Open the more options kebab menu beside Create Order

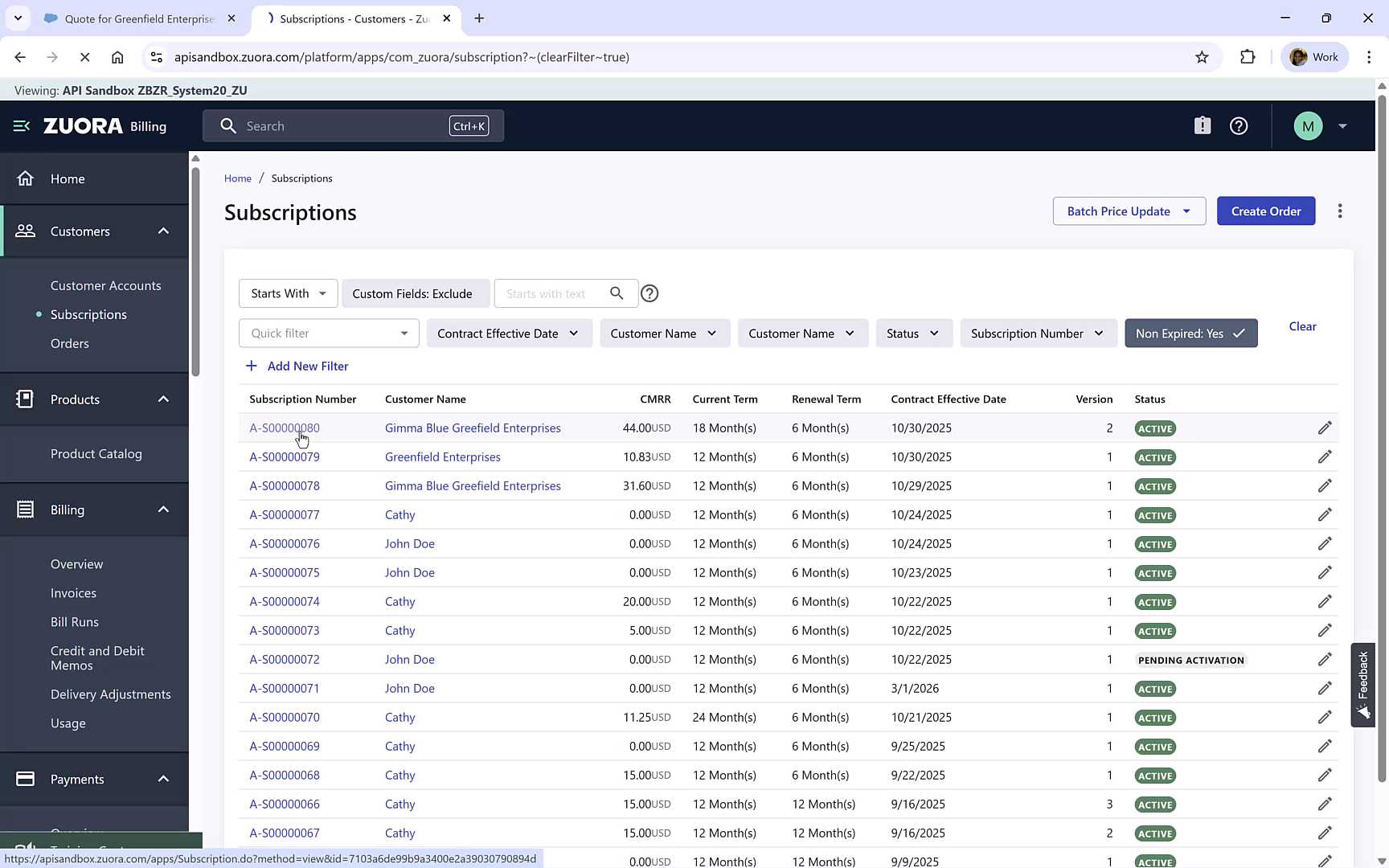pyautogui.click(x=1340, y=211)
